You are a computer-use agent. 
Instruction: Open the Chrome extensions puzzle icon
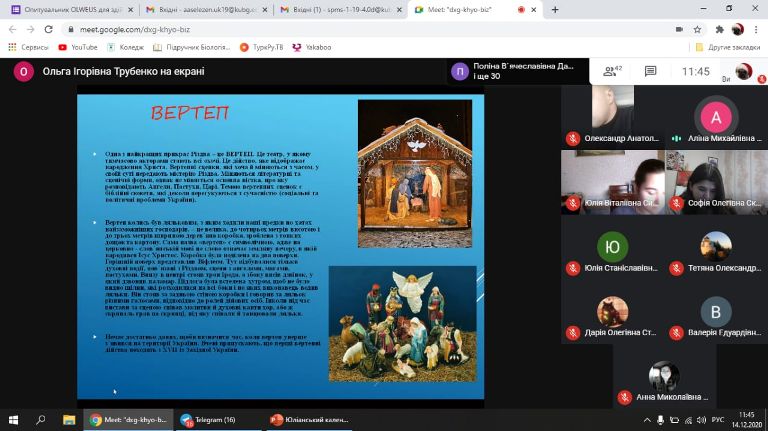[x=718, y=29]
